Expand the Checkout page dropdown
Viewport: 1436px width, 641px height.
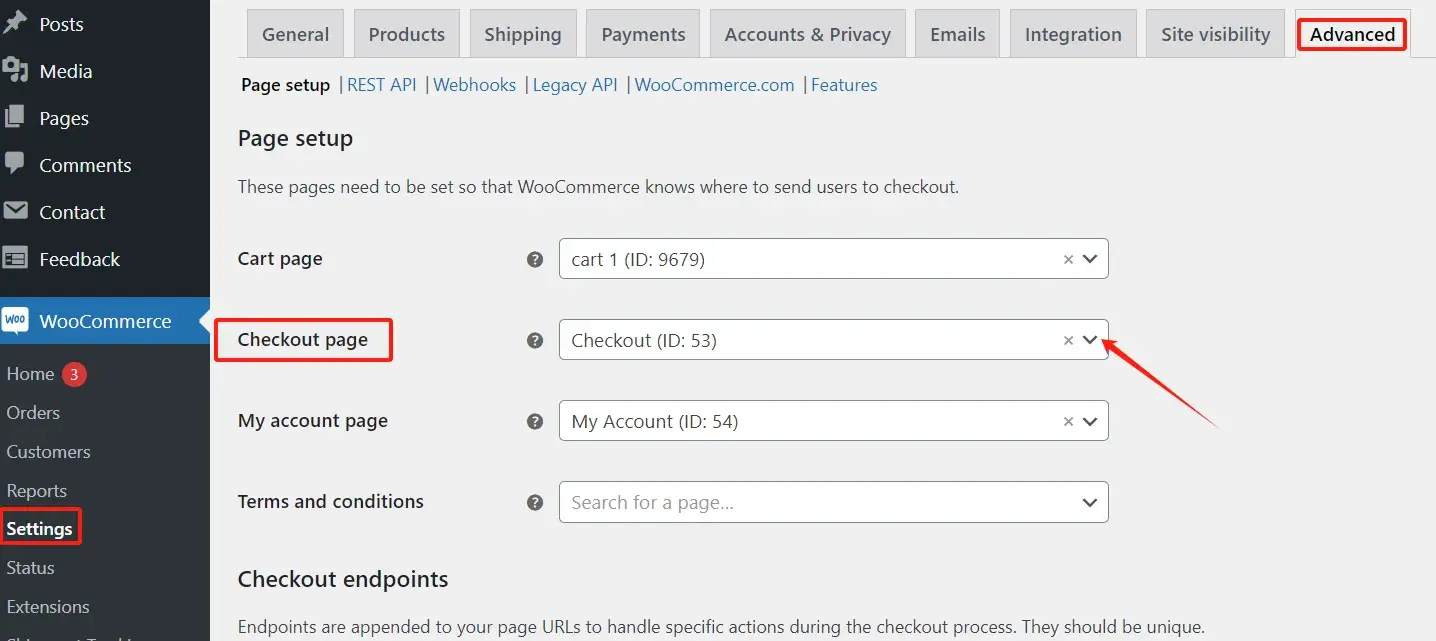(x=1090, y=340)
